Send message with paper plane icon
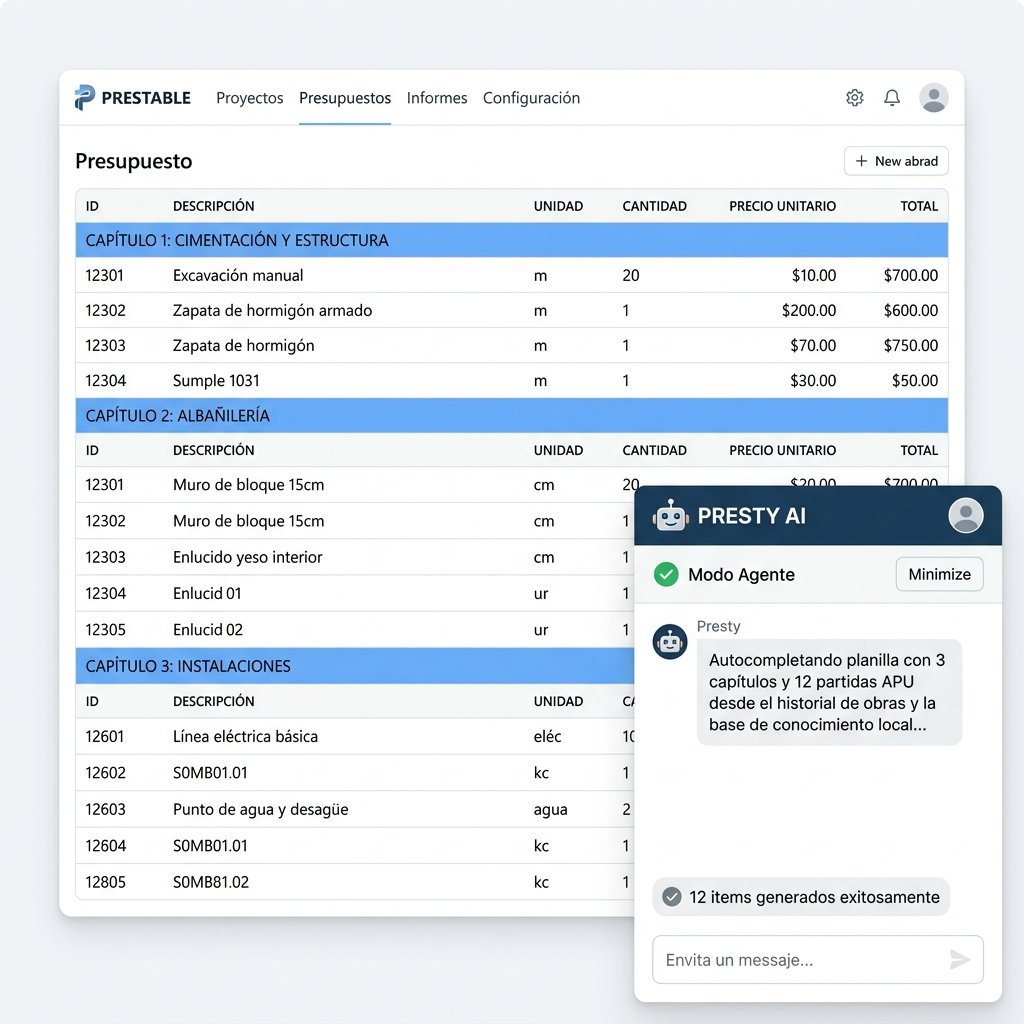The height and width of the screenshot is (1024, 1024). click(x=959, y=959)
